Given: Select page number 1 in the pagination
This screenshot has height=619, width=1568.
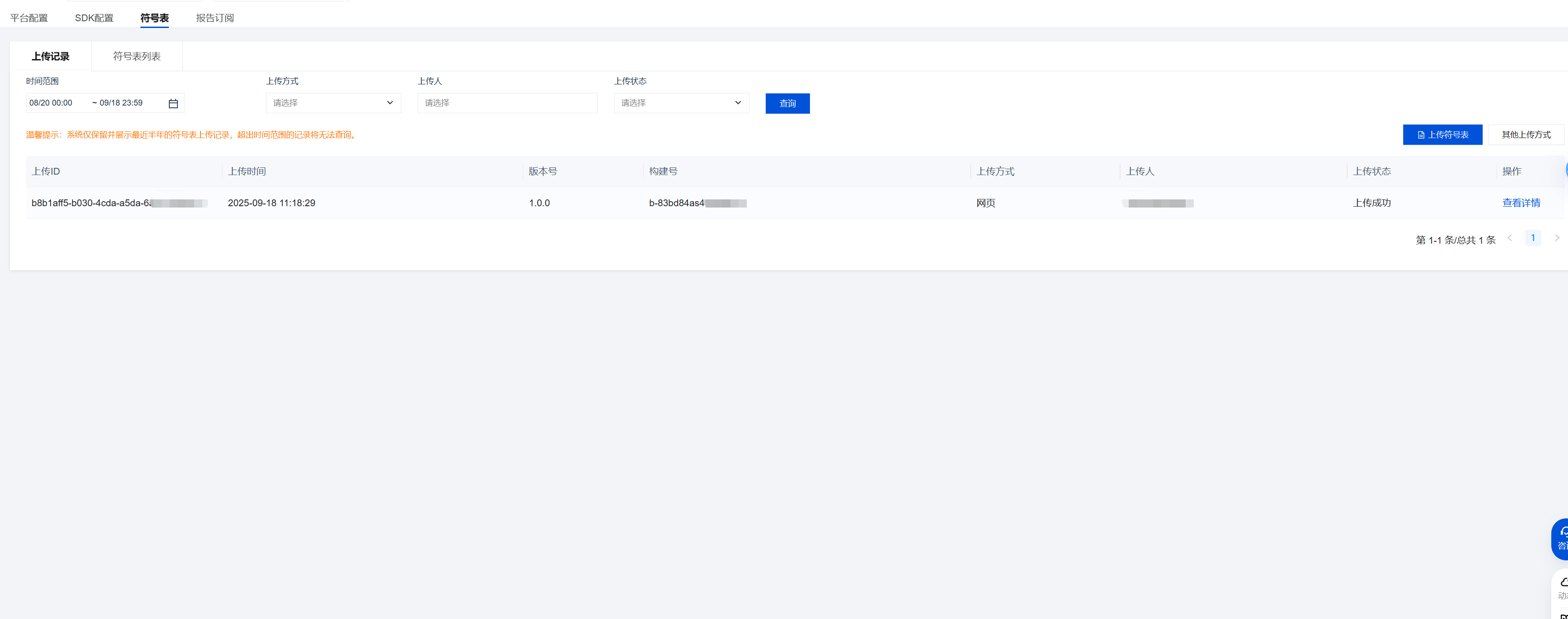Looking at the screenshot, I should pos(1533,238).
